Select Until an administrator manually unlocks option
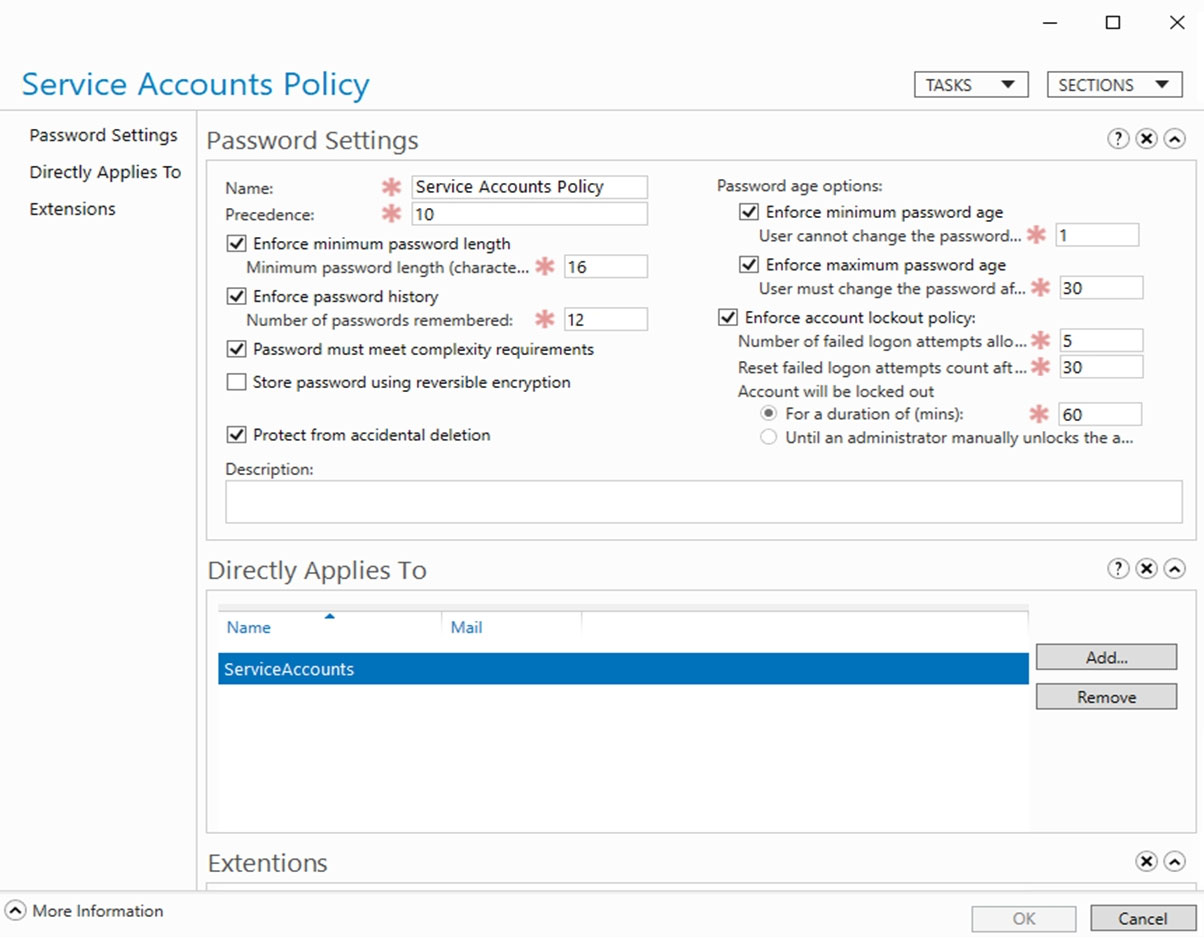 point(768,438)
